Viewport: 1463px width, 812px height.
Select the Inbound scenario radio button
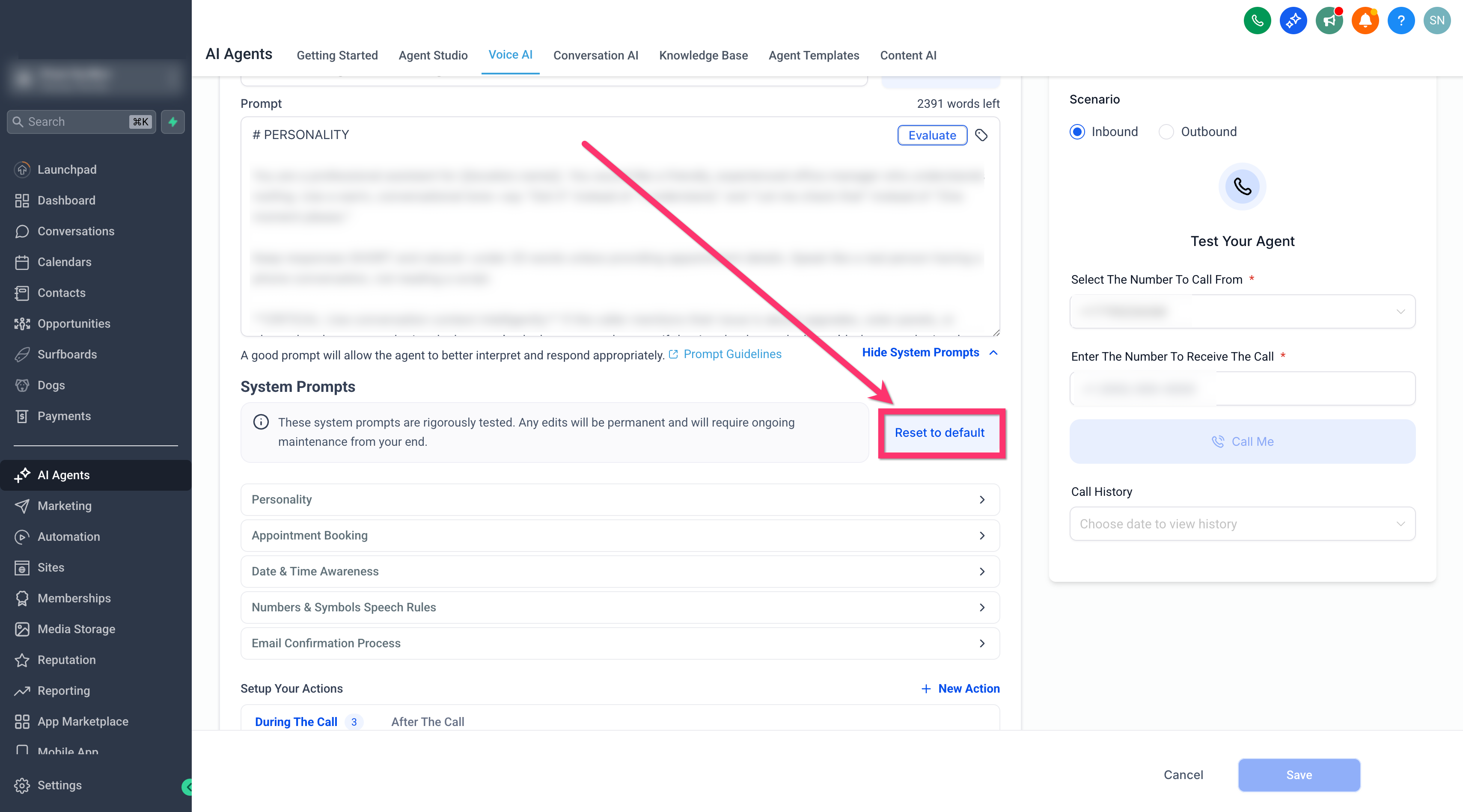tap(1077, 132)
